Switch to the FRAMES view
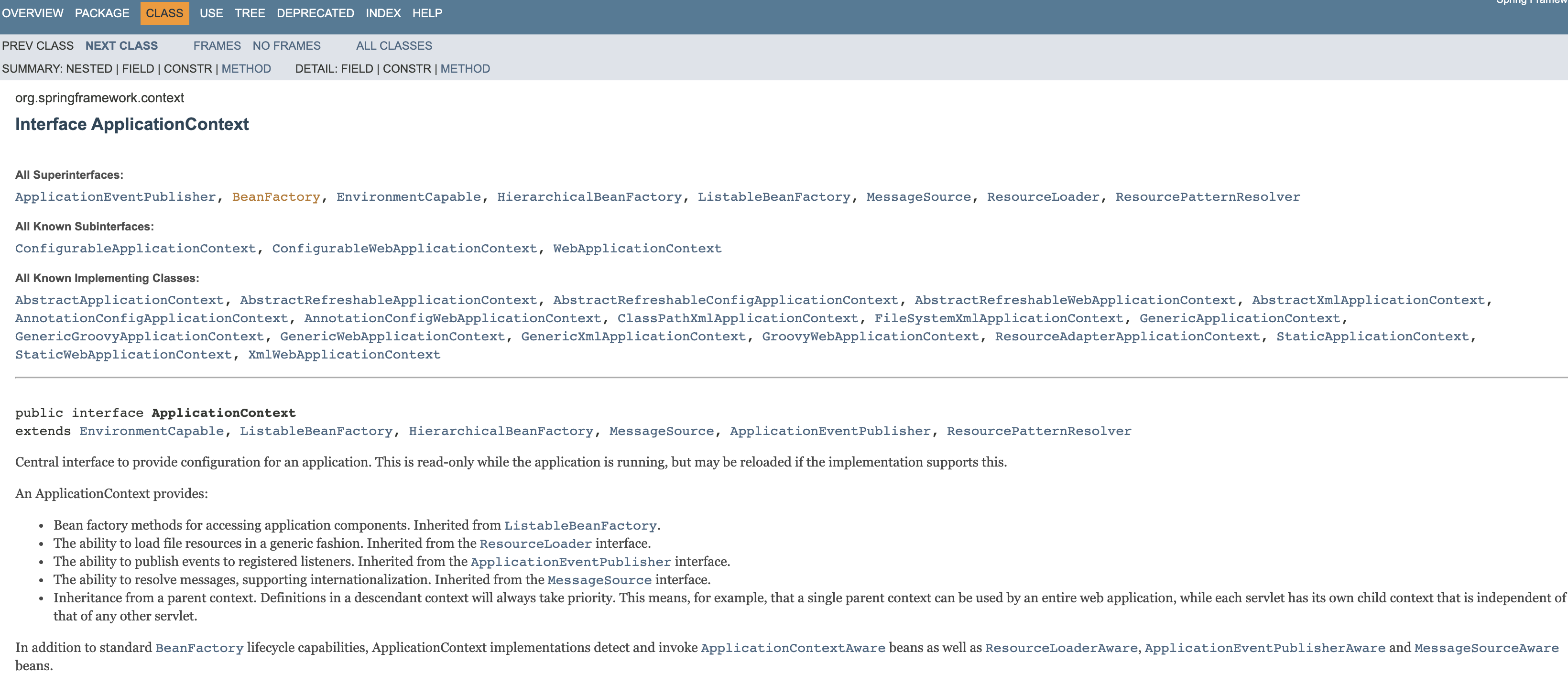1568x674 pixels. click(217, 46)
